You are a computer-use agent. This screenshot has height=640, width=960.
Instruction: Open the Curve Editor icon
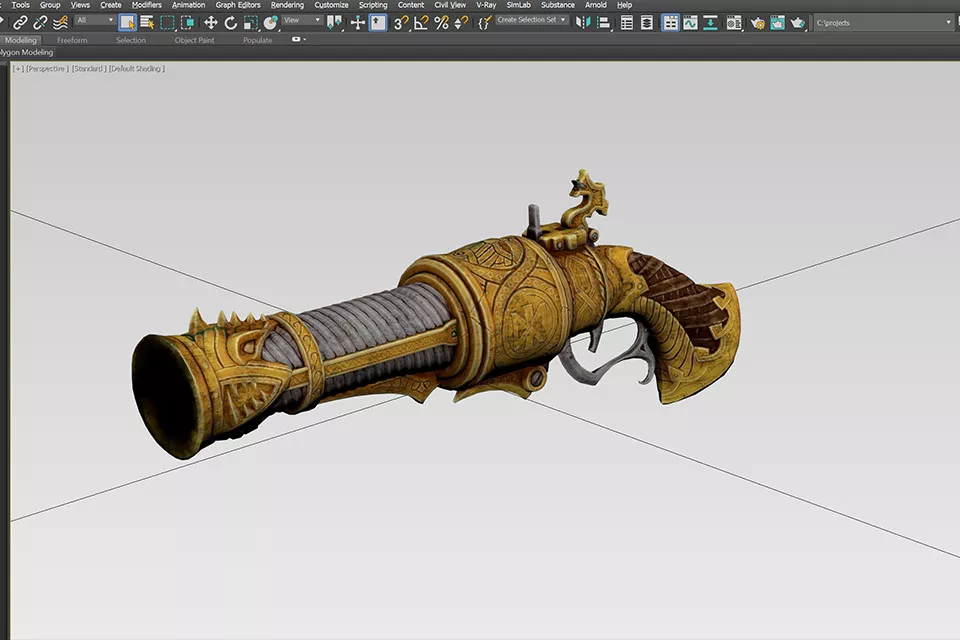[690, 23]
